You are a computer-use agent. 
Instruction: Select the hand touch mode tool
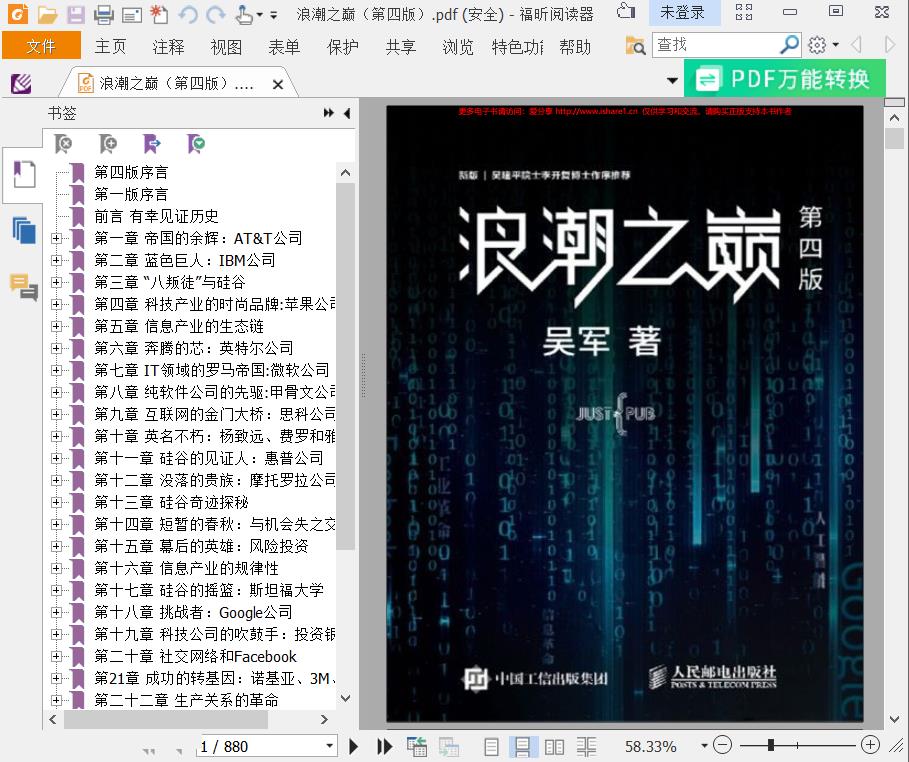244,13
